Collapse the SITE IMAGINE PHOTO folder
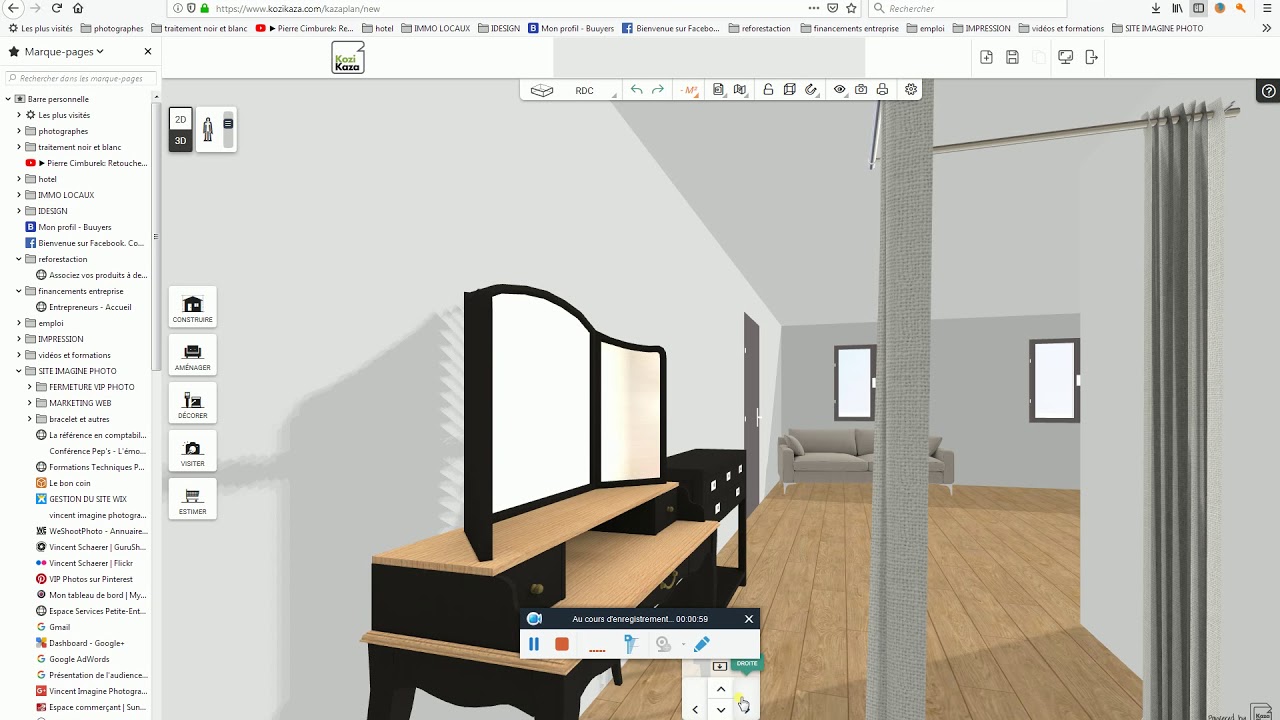 [x=18, y=371]
